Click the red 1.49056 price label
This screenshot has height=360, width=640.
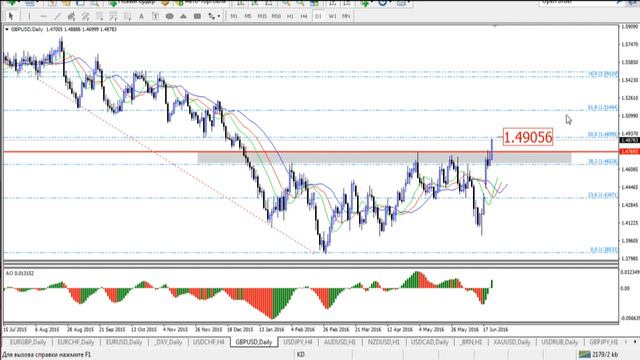[x=528, y=137]
